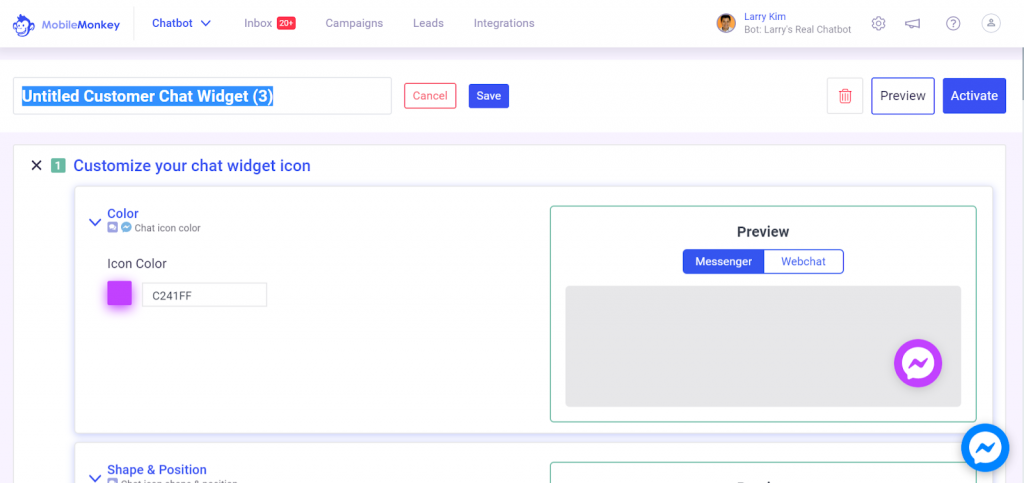Click the purple Messenger preview bubble
The width and height of the screenshot is (1024, 483).
(x=918, y=363)
